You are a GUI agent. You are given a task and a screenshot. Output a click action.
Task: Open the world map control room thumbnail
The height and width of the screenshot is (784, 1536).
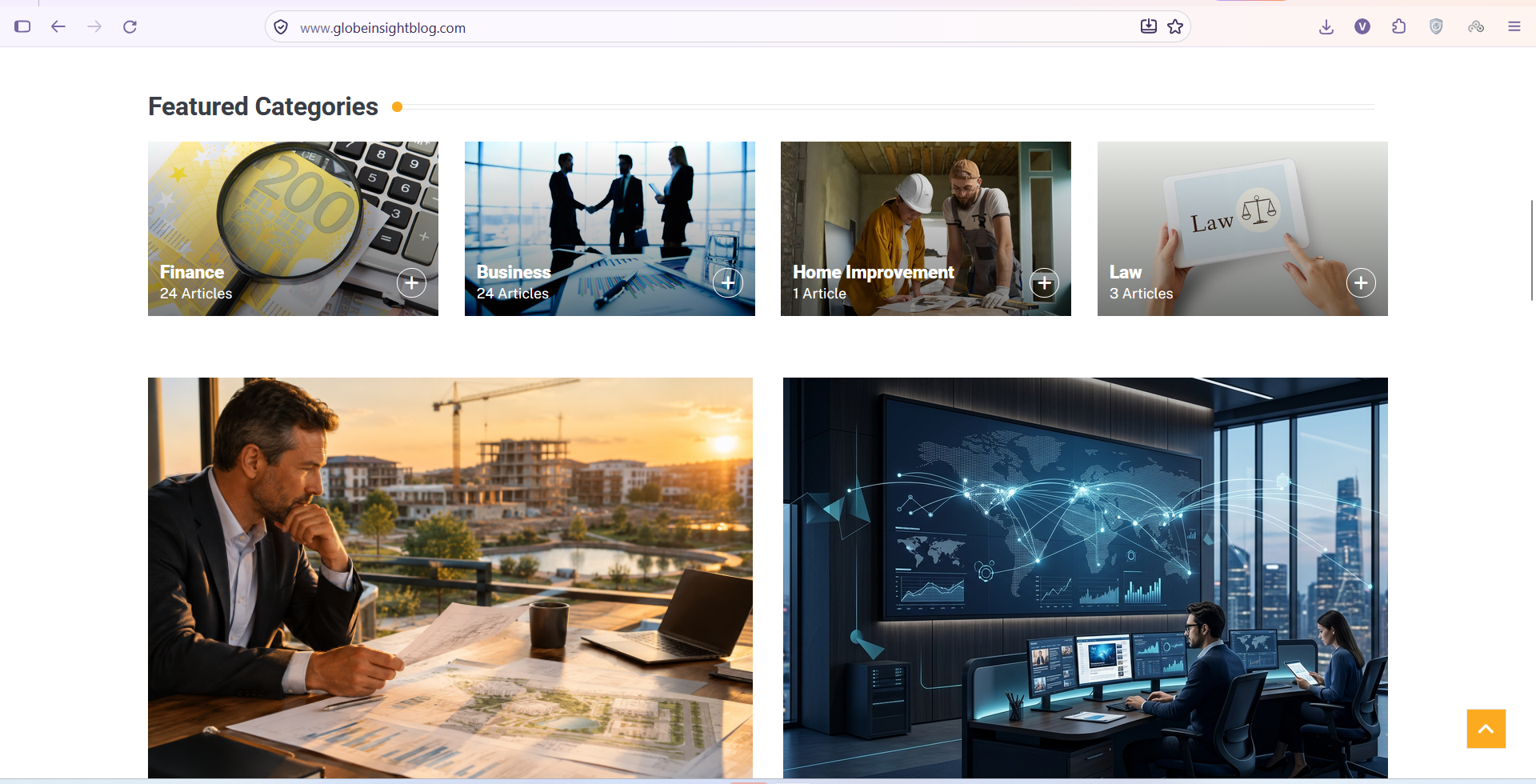click(1086, 578)
